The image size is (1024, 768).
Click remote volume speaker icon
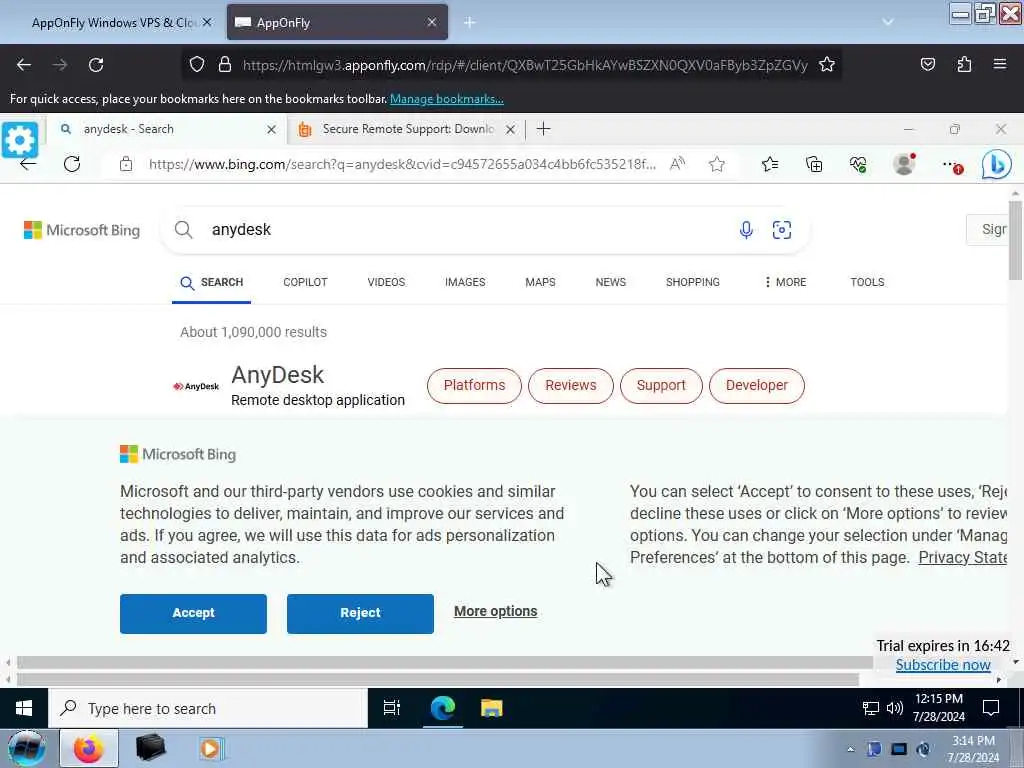[x=895, y=708]
